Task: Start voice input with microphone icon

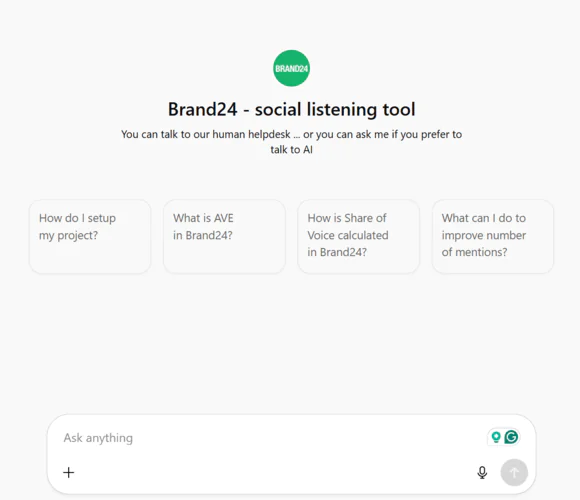Action: (x=482, y=472)
